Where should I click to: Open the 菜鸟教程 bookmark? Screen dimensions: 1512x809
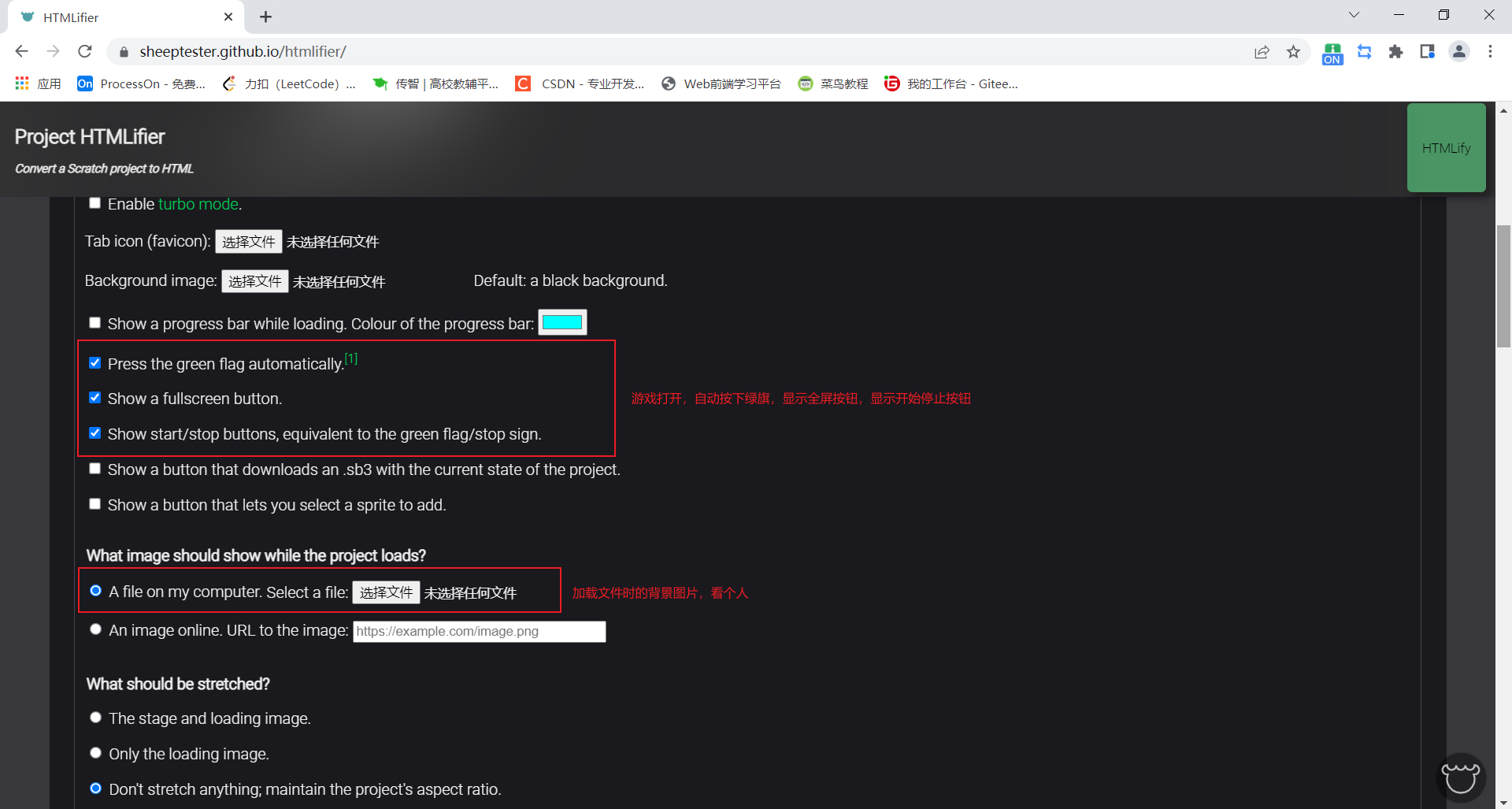click(x=832, y=83)
